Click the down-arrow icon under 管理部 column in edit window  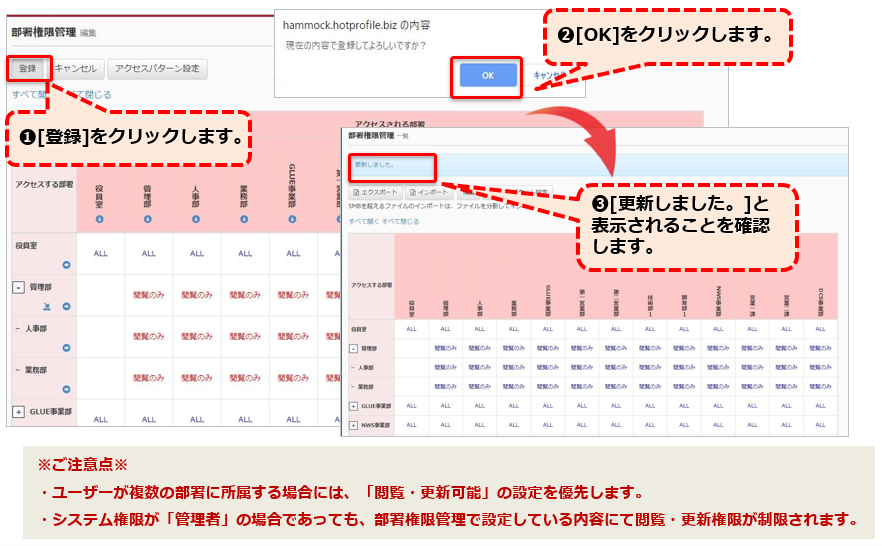pyautogui.click(x=148, y=219)
